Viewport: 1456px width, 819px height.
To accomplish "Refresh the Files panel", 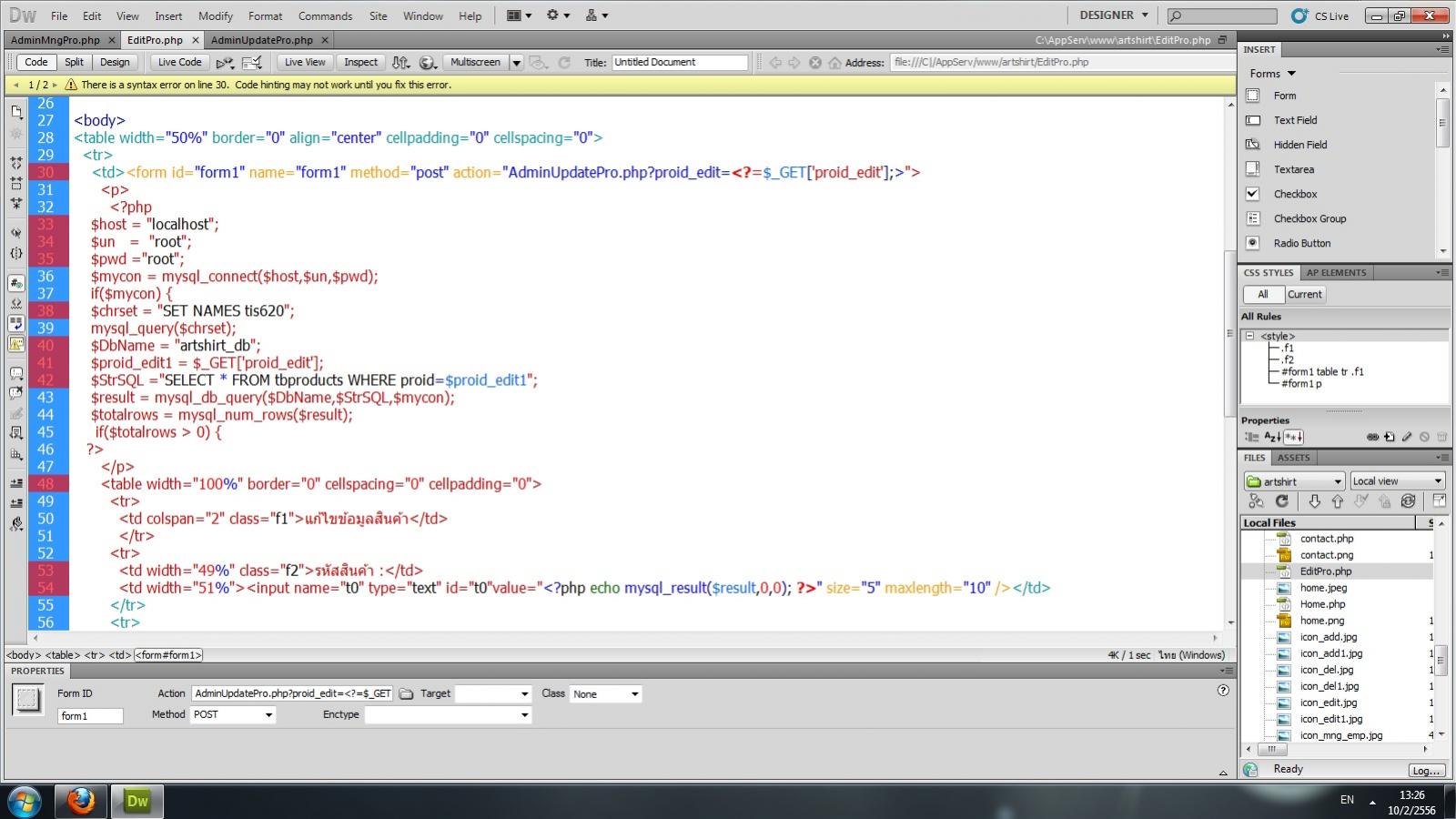I will pyautogui.click(x=1281, y=501).
